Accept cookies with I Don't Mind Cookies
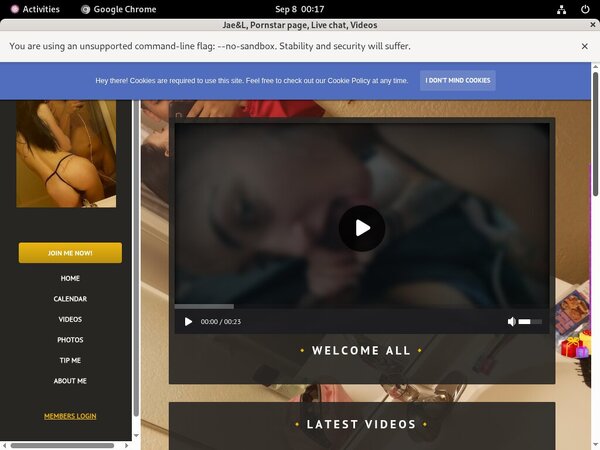600x450 pixels. [x=457, y=80]
